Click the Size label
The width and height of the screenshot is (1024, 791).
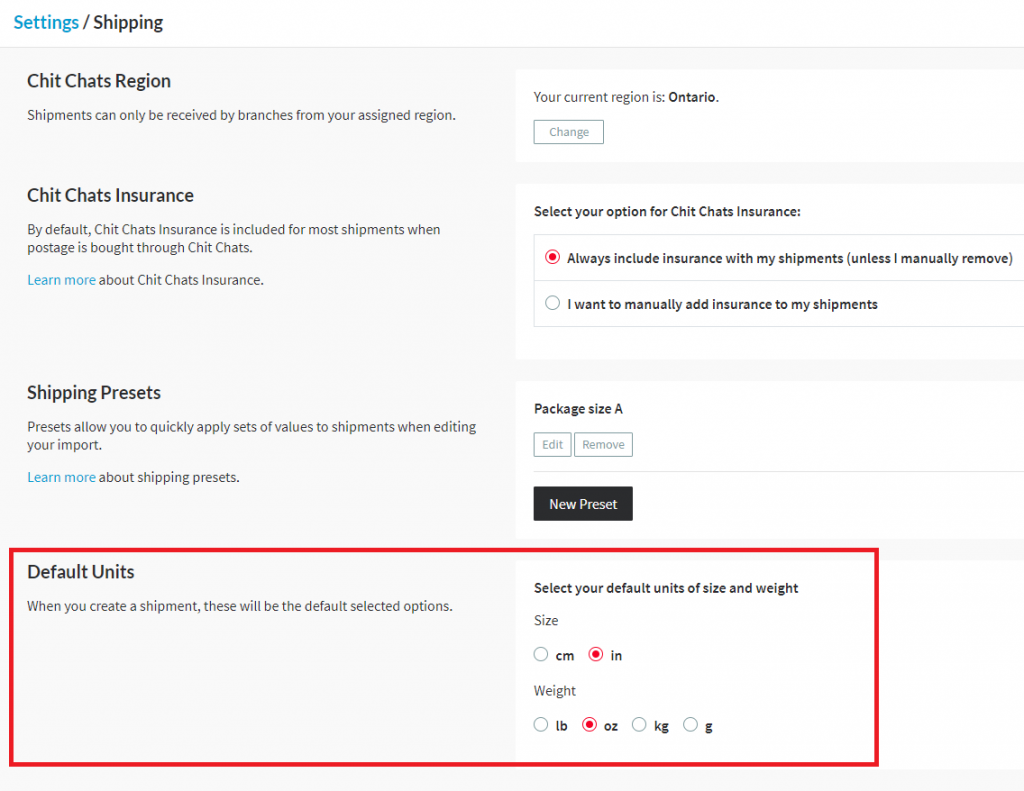click(x=546, y=620)
